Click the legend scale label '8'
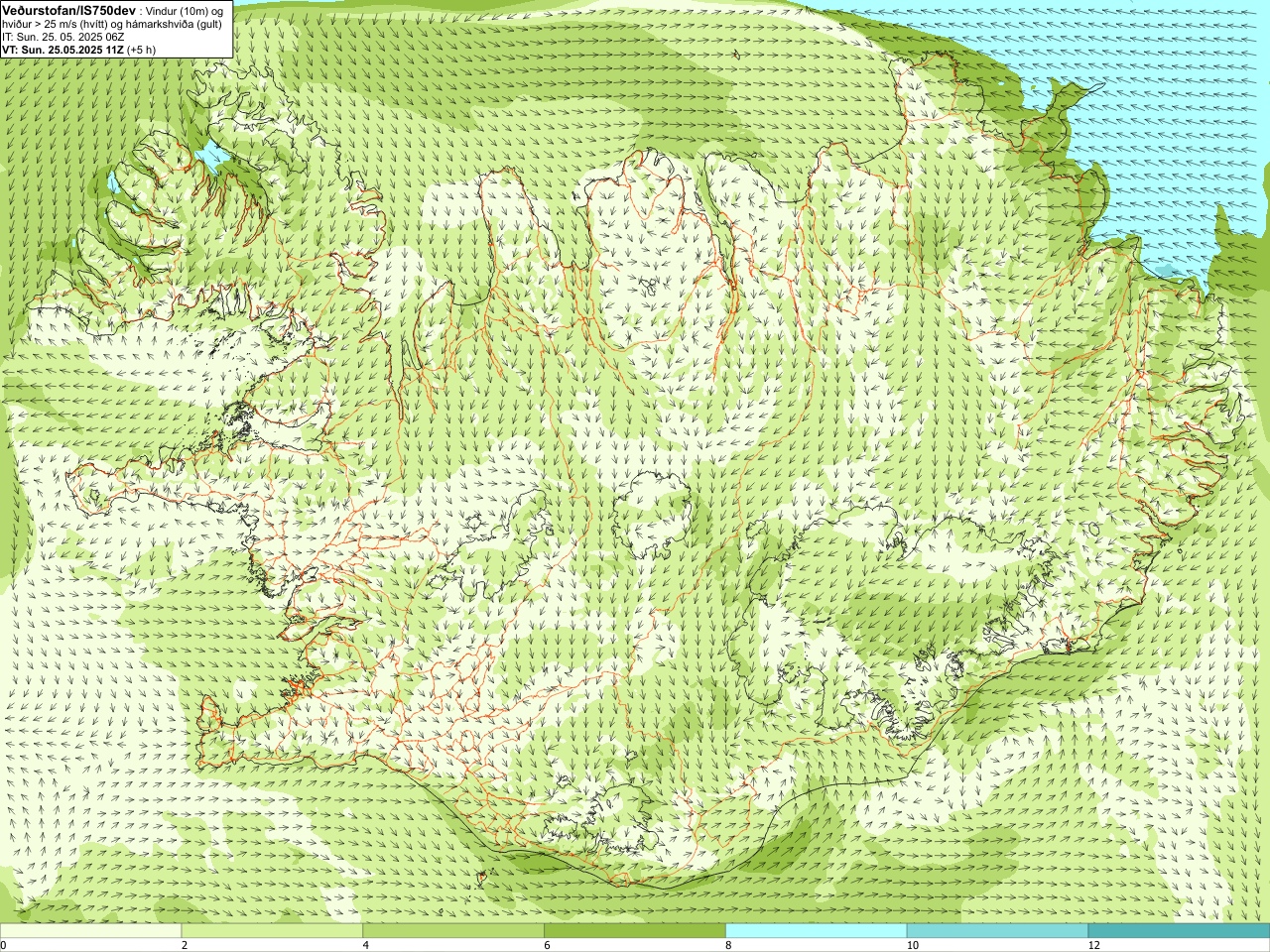Screen dimensions: 1270x952 (729, 945)
